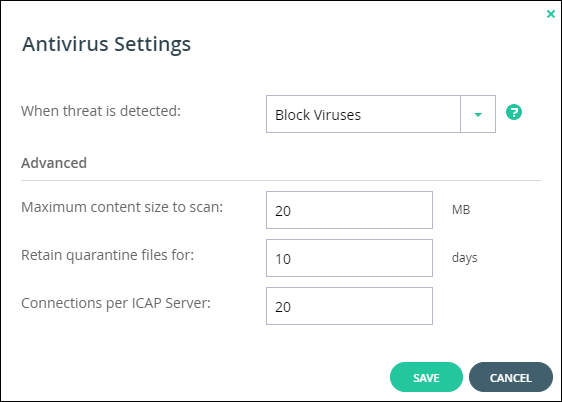Focus the maximum content size field
This screenshot has height=402, width=562.
pyautogui.click(x=349, y=210)
